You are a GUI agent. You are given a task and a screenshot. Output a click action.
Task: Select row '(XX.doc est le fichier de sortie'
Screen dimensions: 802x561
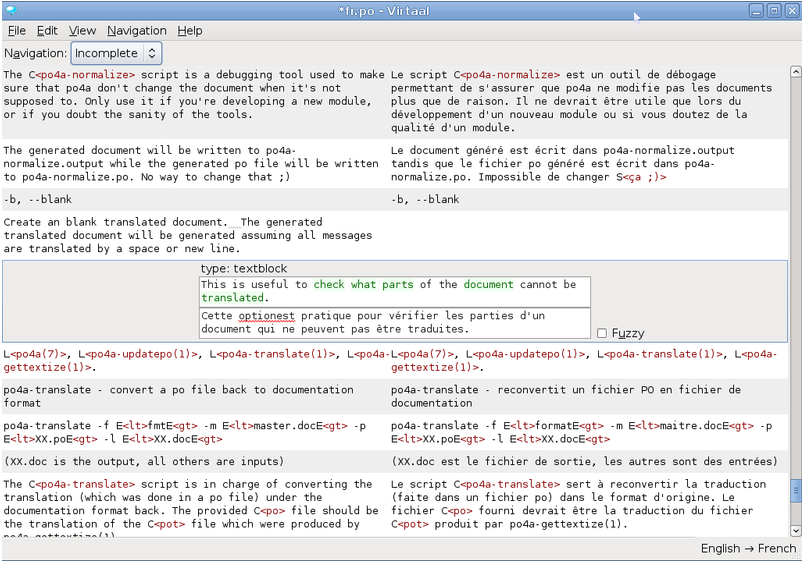(x=588, y=461)
